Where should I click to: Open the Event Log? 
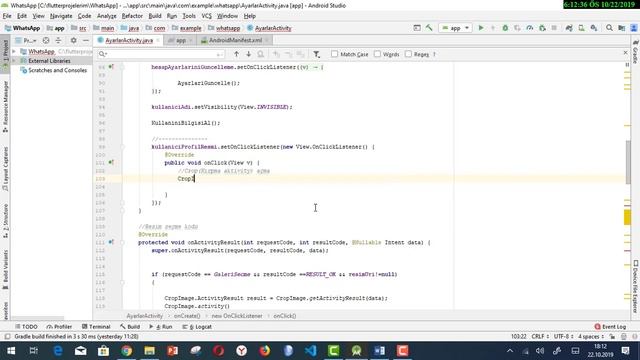610,327
